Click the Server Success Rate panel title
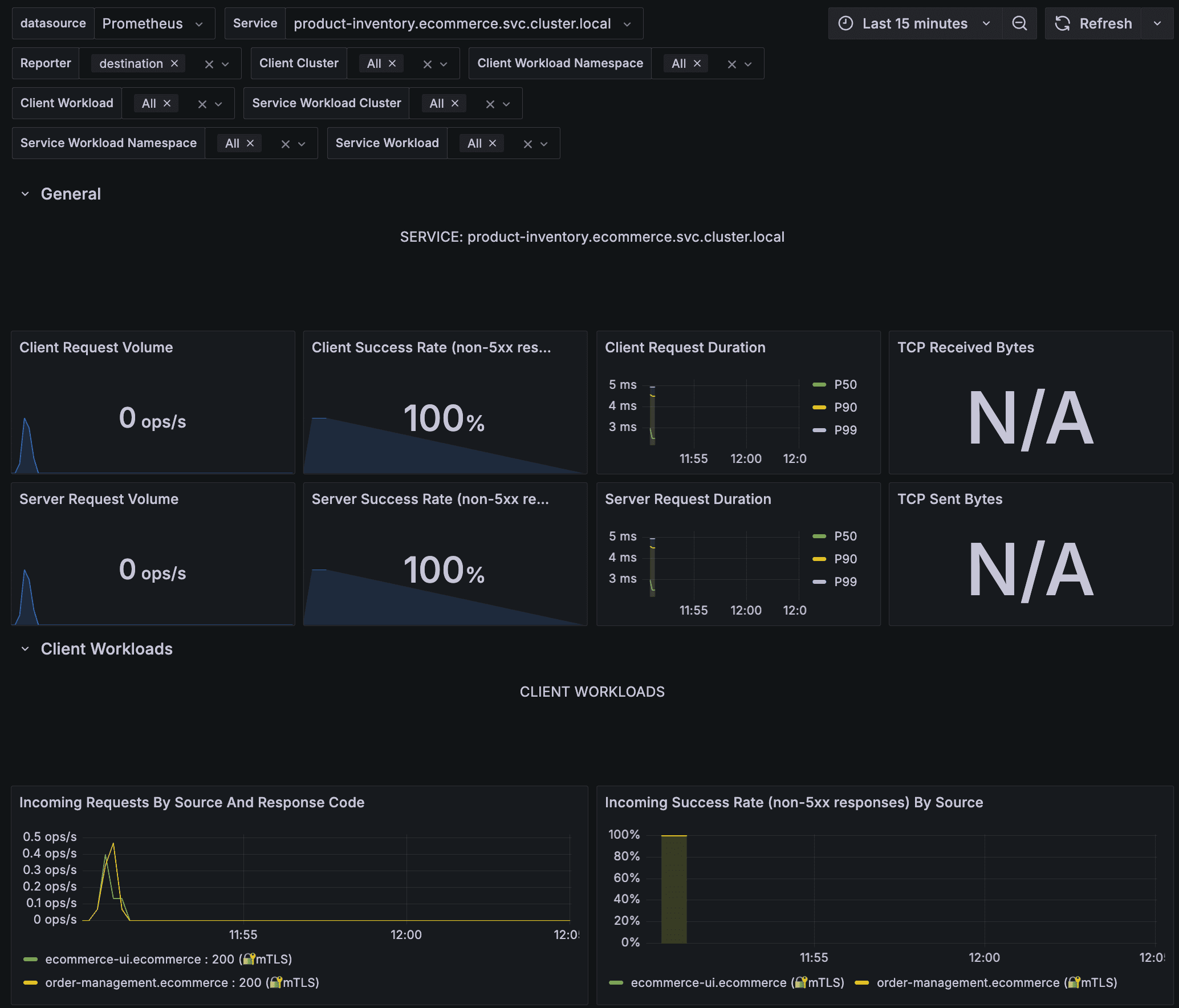Viewport: 1179px width, 1008px height. click(x=430, y=499)
